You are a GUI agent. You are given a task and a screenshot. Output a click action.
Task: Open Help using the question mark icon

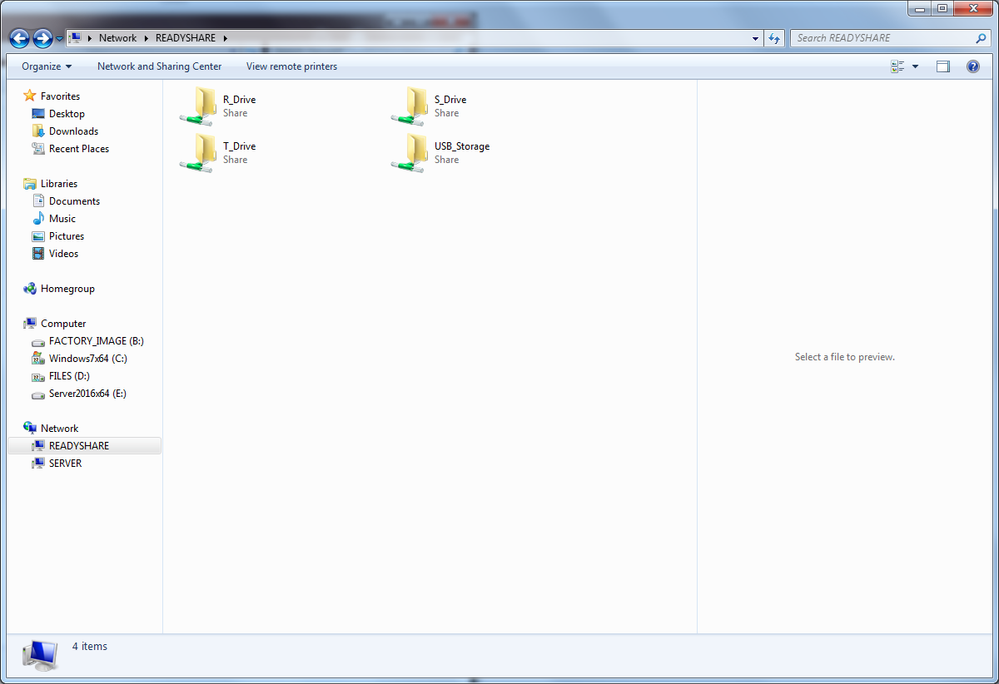click(972, 66)
